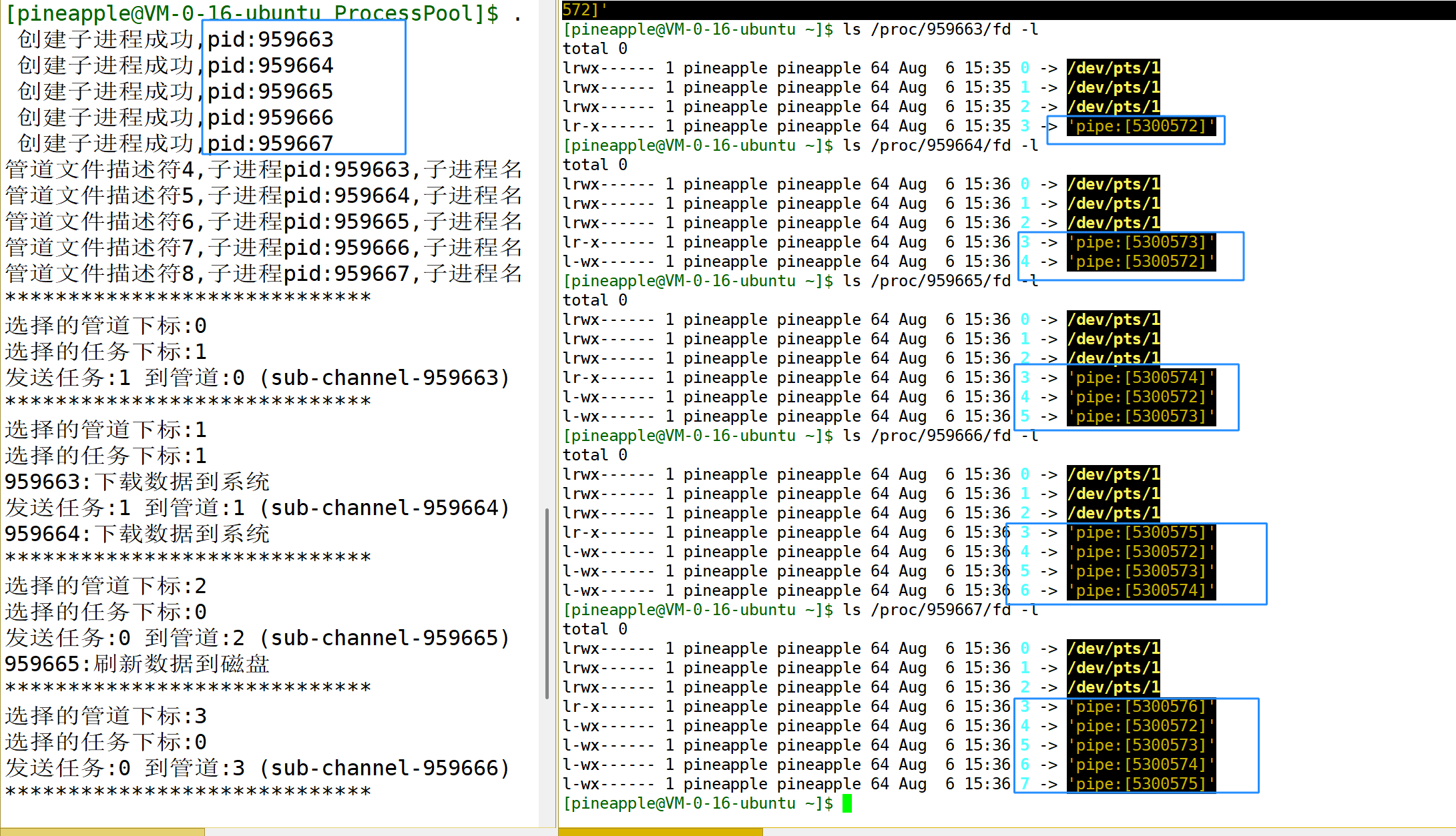The width and height of the screenshot is (1456, 836).
Task: Click the line "创建子进程成功,pid:959665"
Action: 176,91
